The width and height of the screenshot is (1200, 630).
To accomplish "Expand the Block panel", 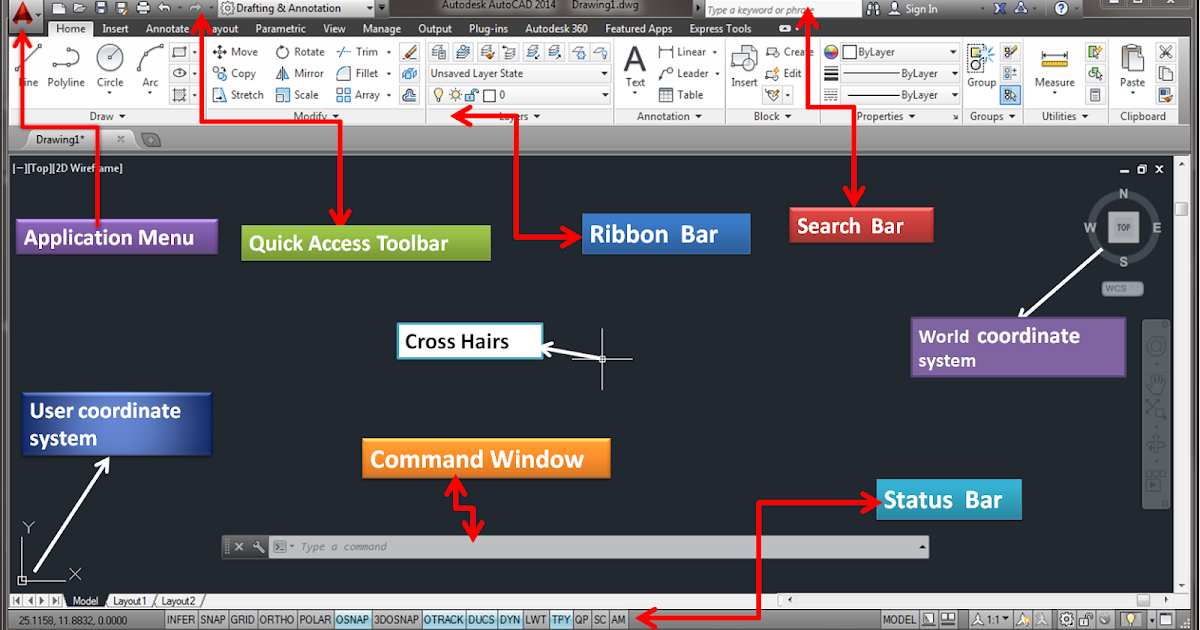I will click(x=772, y=117).
